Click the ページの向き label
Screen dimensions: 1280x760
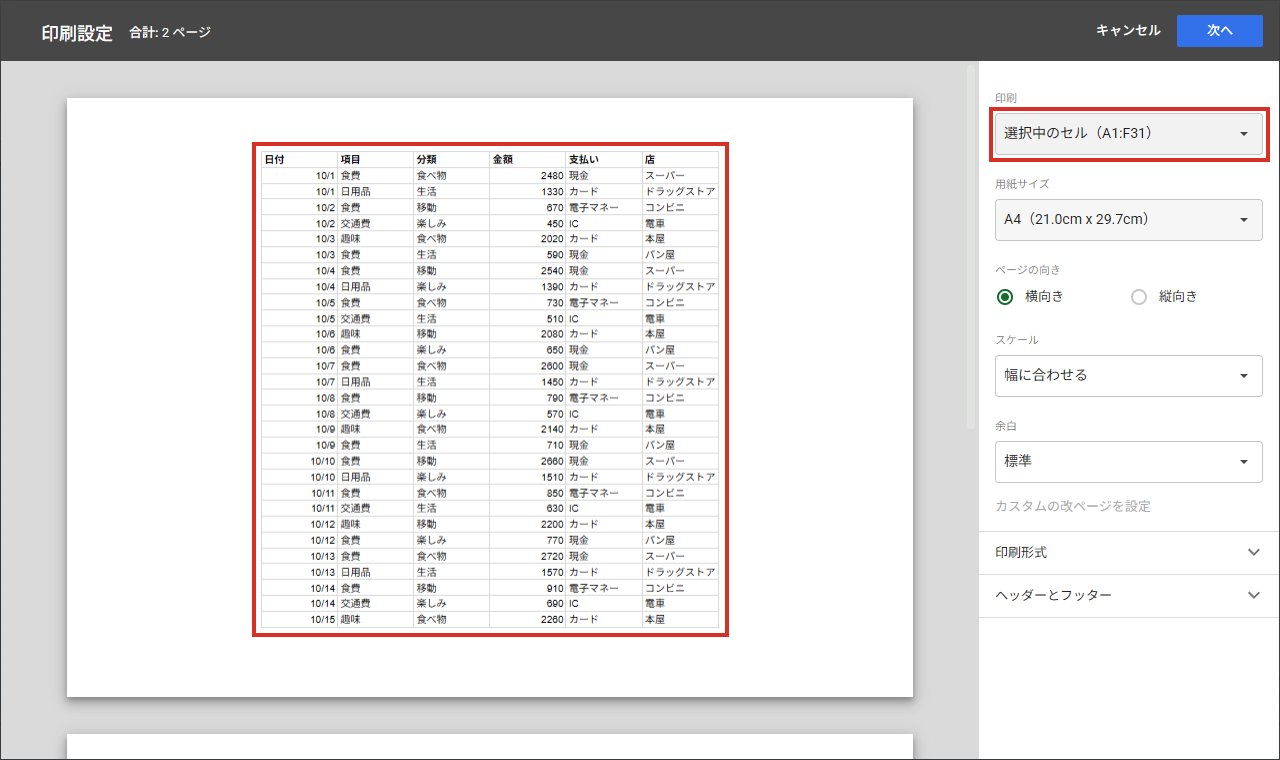pyautogui.click(x=1028, y=270)
